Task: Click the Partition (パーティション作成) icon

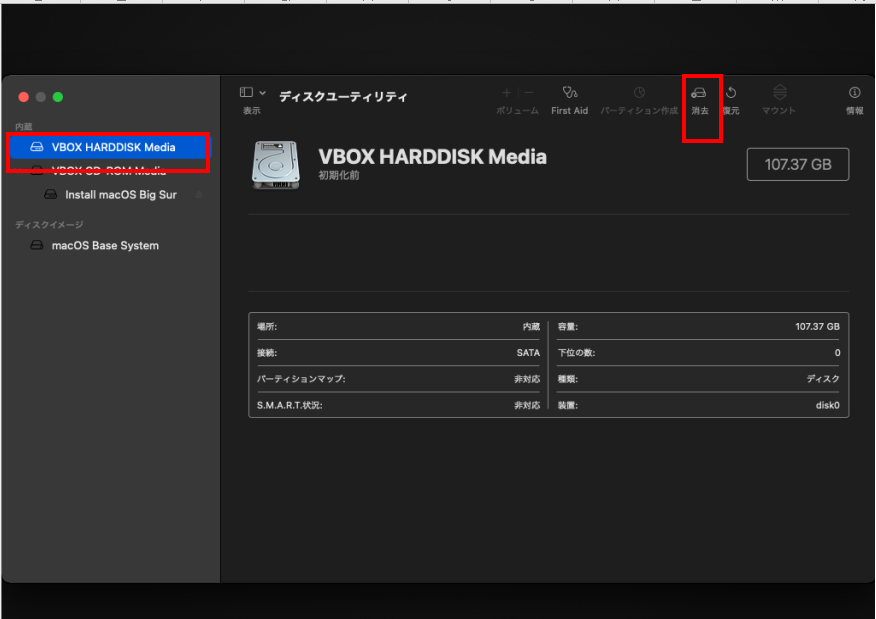Action: pyautogui.click(x=639, y=92)
